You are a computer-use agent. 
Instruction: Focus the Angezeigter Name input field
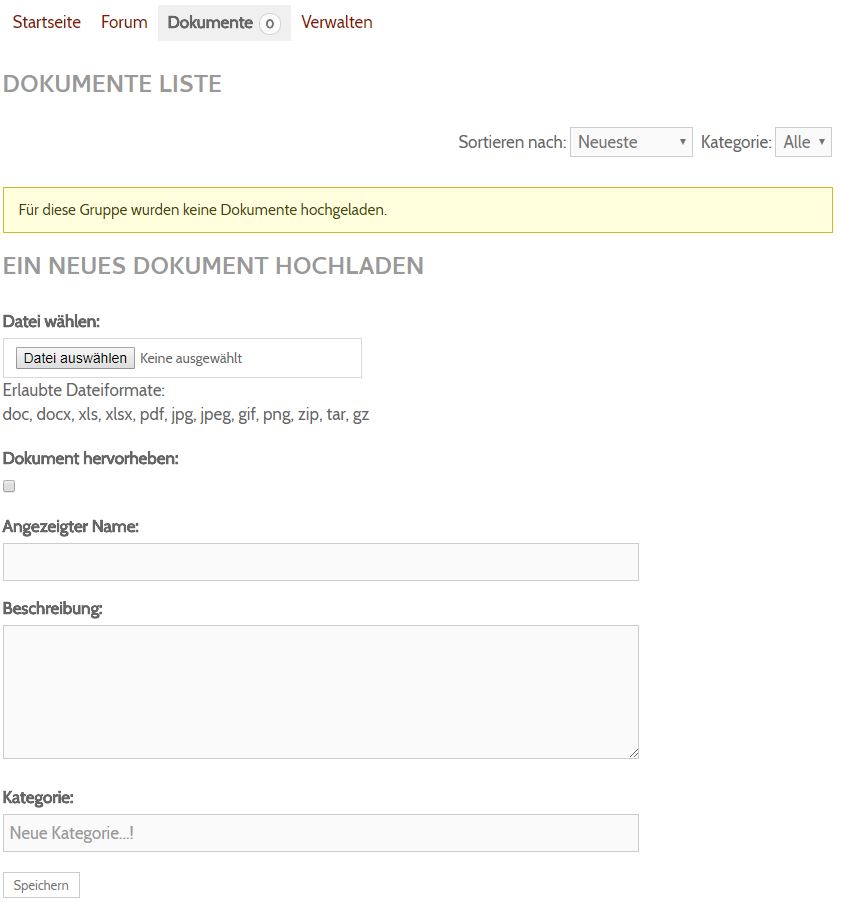point(321,562)
